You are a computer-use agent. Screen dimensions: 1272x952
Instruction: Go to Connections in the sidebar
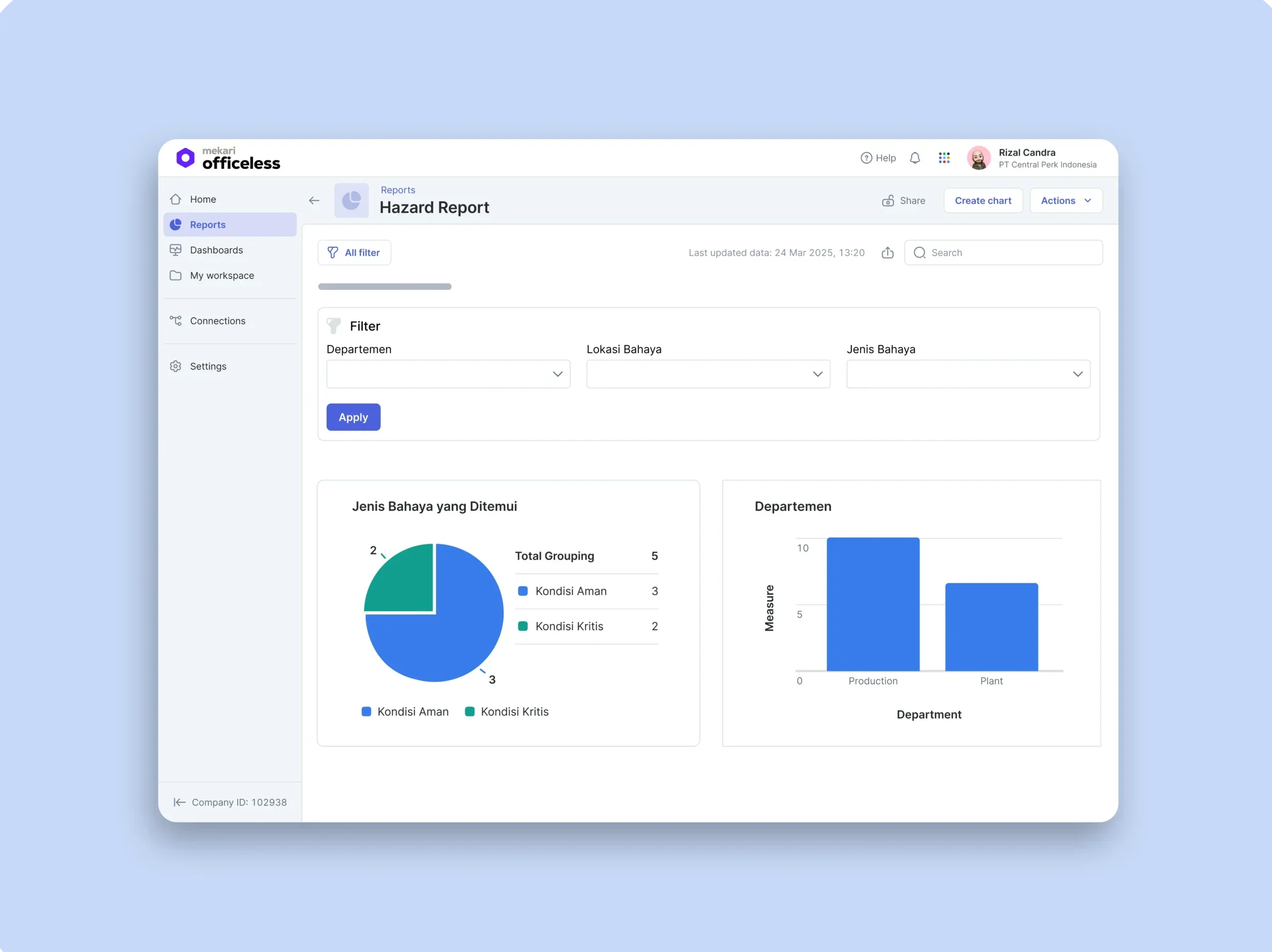click(x=217, y=320)
